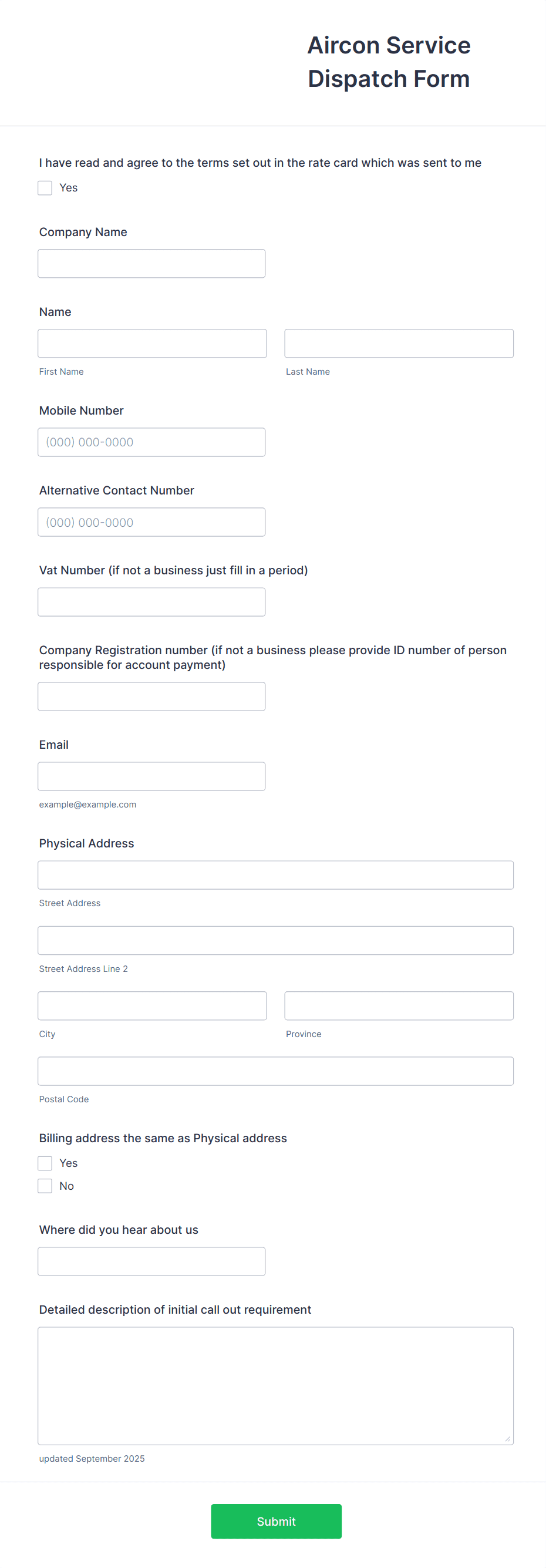The width and height of the screenshot is (546, 1568).
Task: Check the Yes box agreeing to rate card terms
Action: (45, 188)
